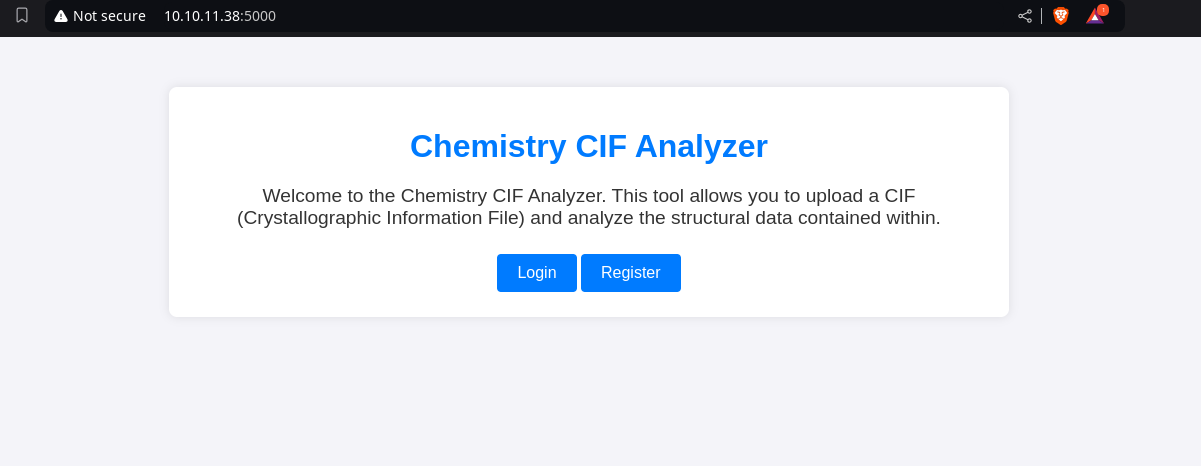Click the red notification badge on Rewards
The image size is (1201, 466).
(1103, 10)
